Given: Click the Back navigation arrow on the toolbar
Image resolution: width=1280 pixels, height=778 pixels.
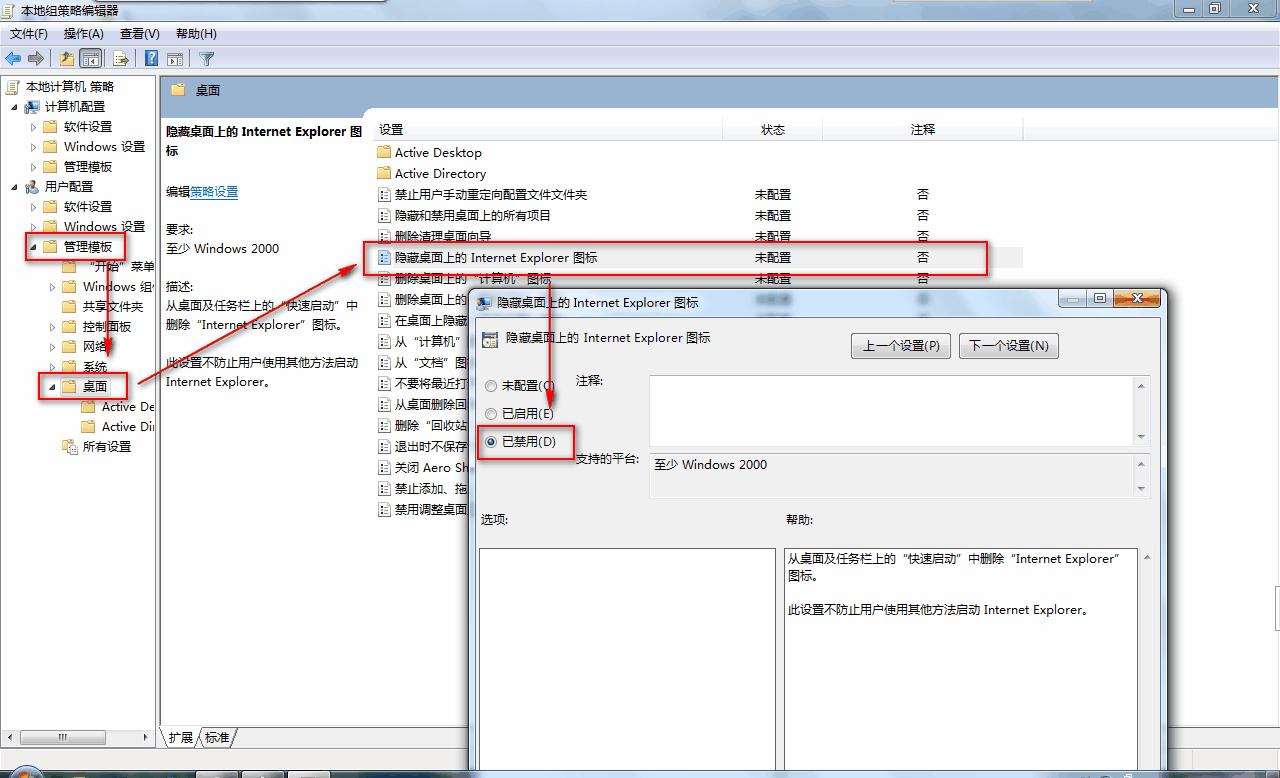Looking at the screenshot, I should tap(13, 58).
